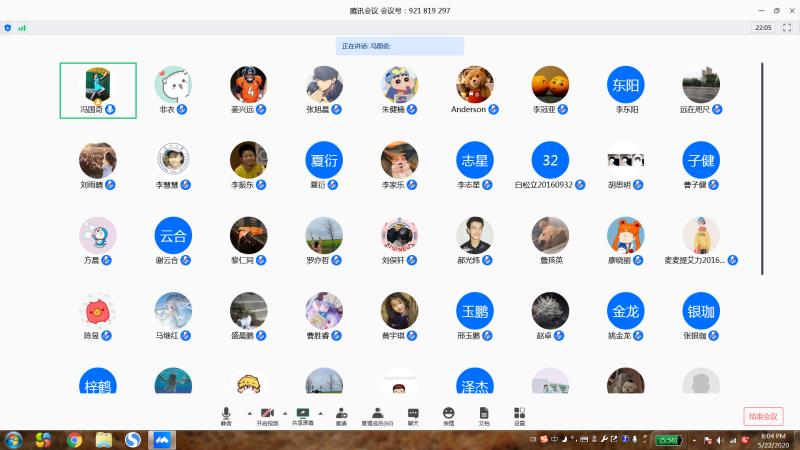Open the settings (设置) icon
Screen dimensions: 800x450
pyautogui.click(x=519, y=413)
